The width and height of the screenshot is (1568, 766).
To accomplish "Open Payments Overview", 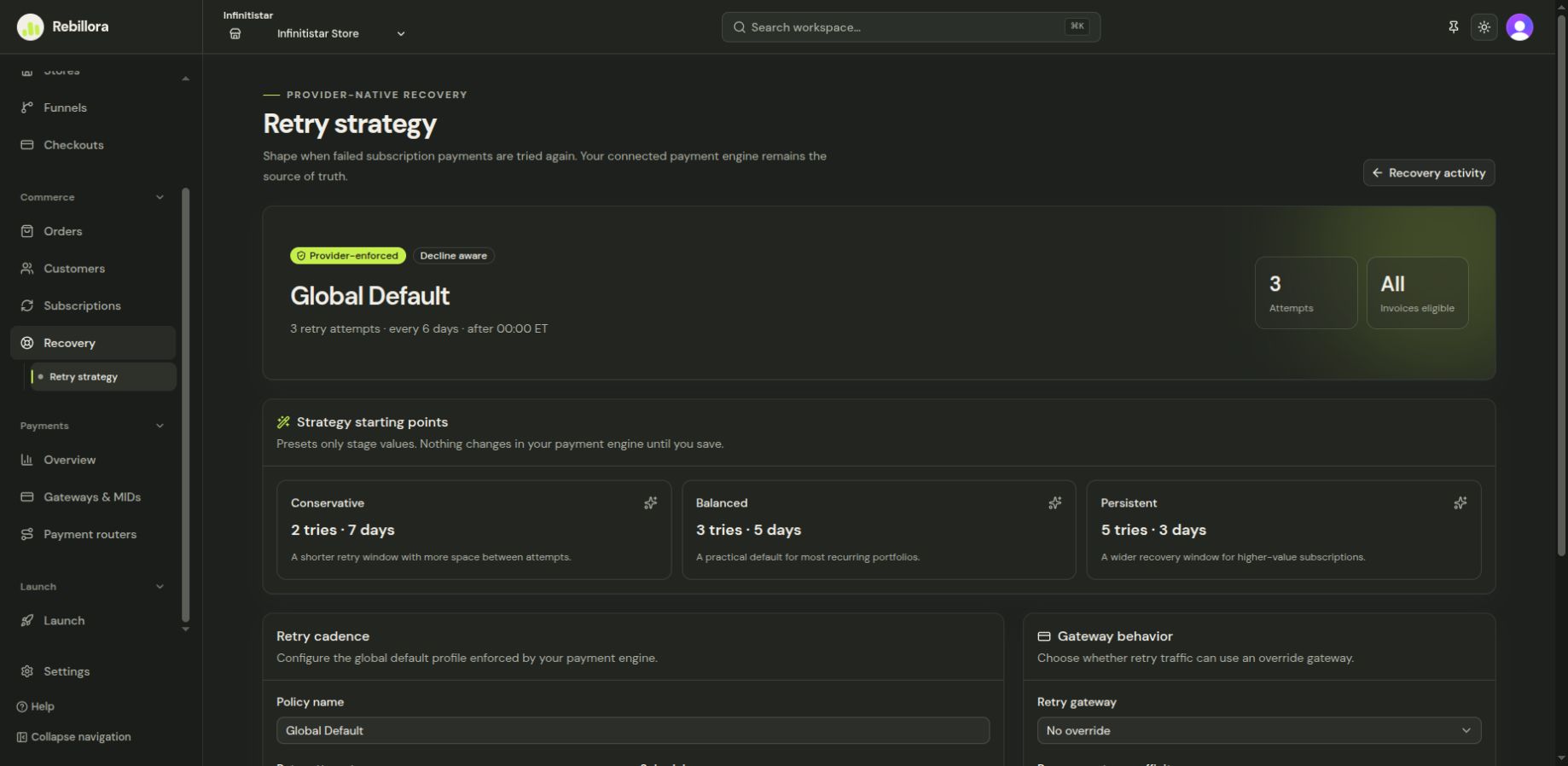I will pos(92,460).
